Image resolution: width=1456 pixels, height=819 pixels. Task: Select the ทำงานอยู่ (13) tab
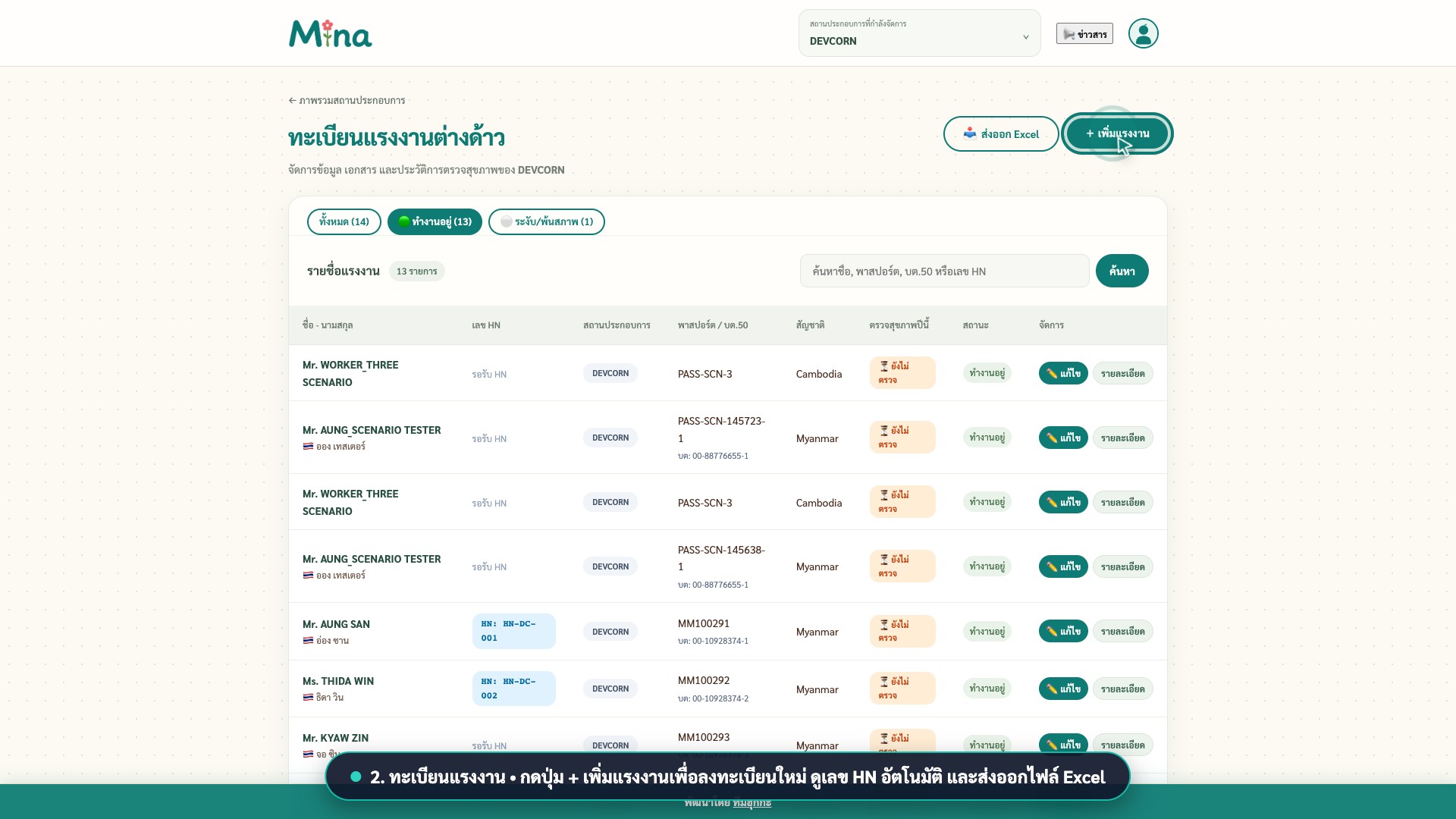click(435, 221)
